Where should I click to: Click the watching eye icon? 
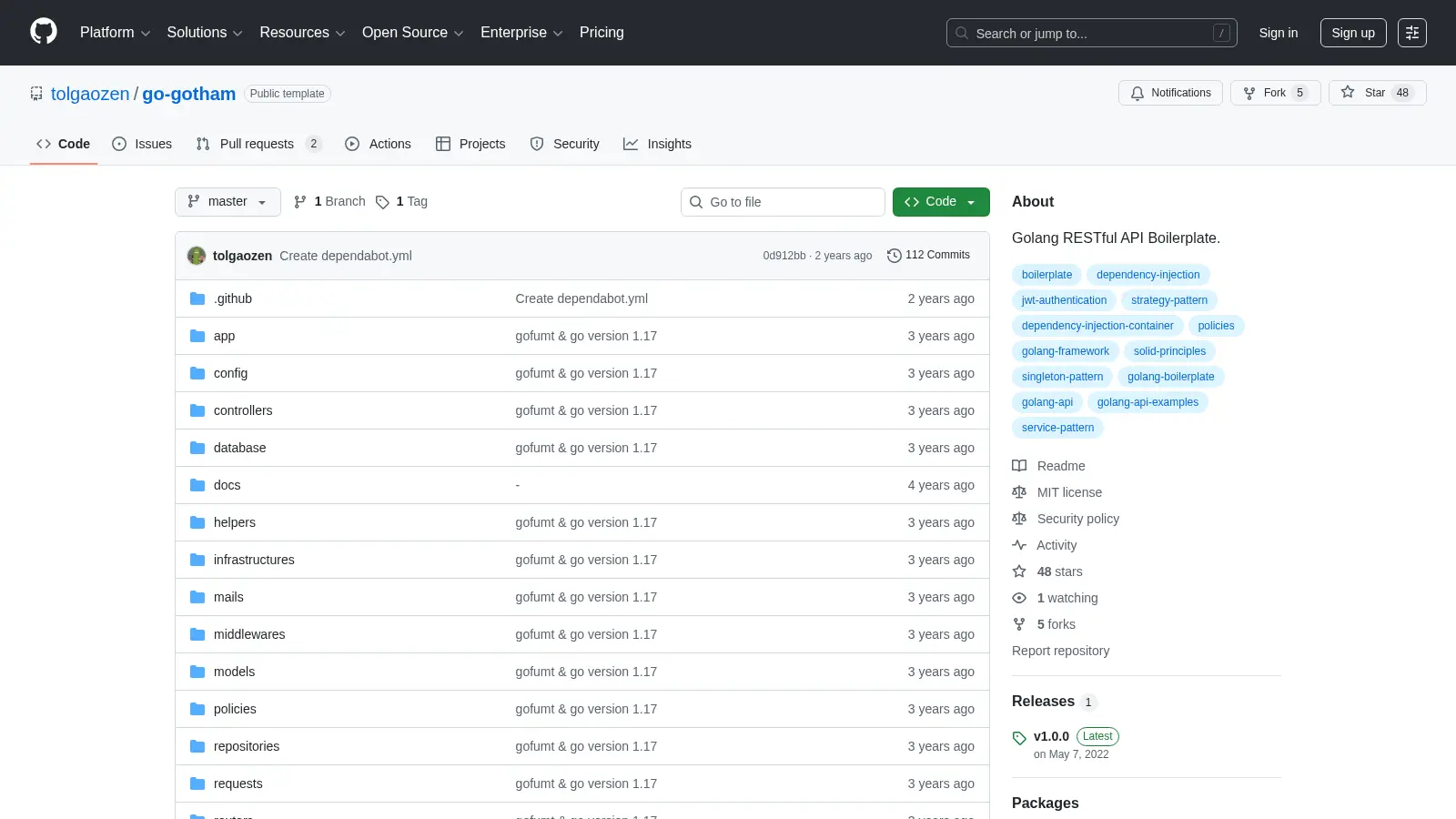point(1019,598)
